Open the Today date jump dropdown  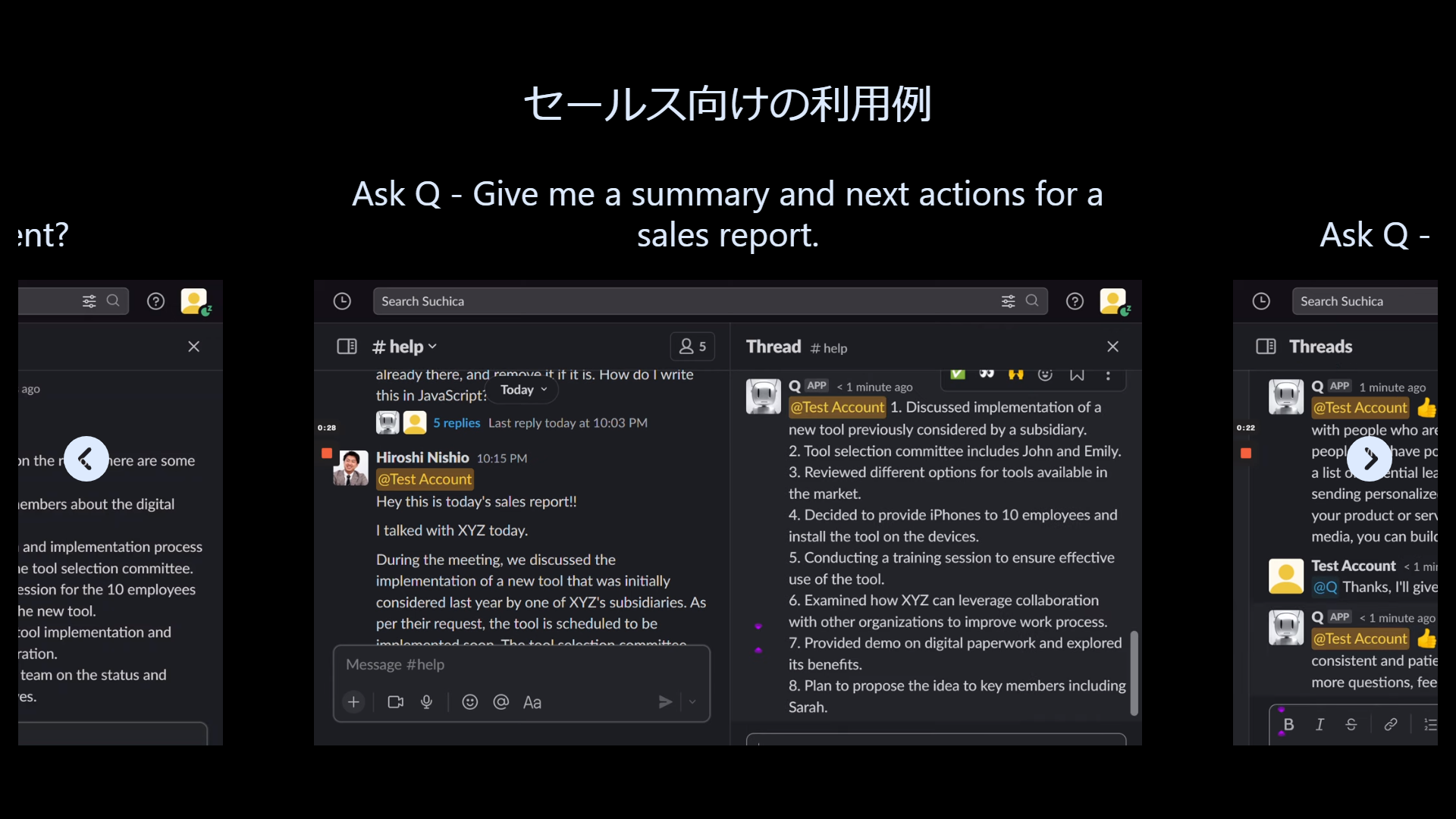coord(523,390)
